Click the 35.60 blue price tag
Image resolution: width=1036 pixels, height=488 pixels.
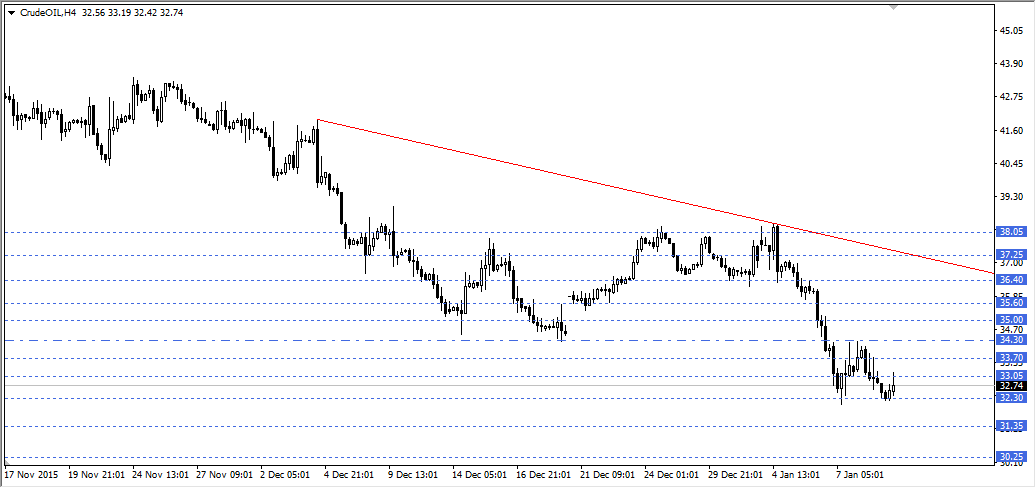coord(1011,303)
